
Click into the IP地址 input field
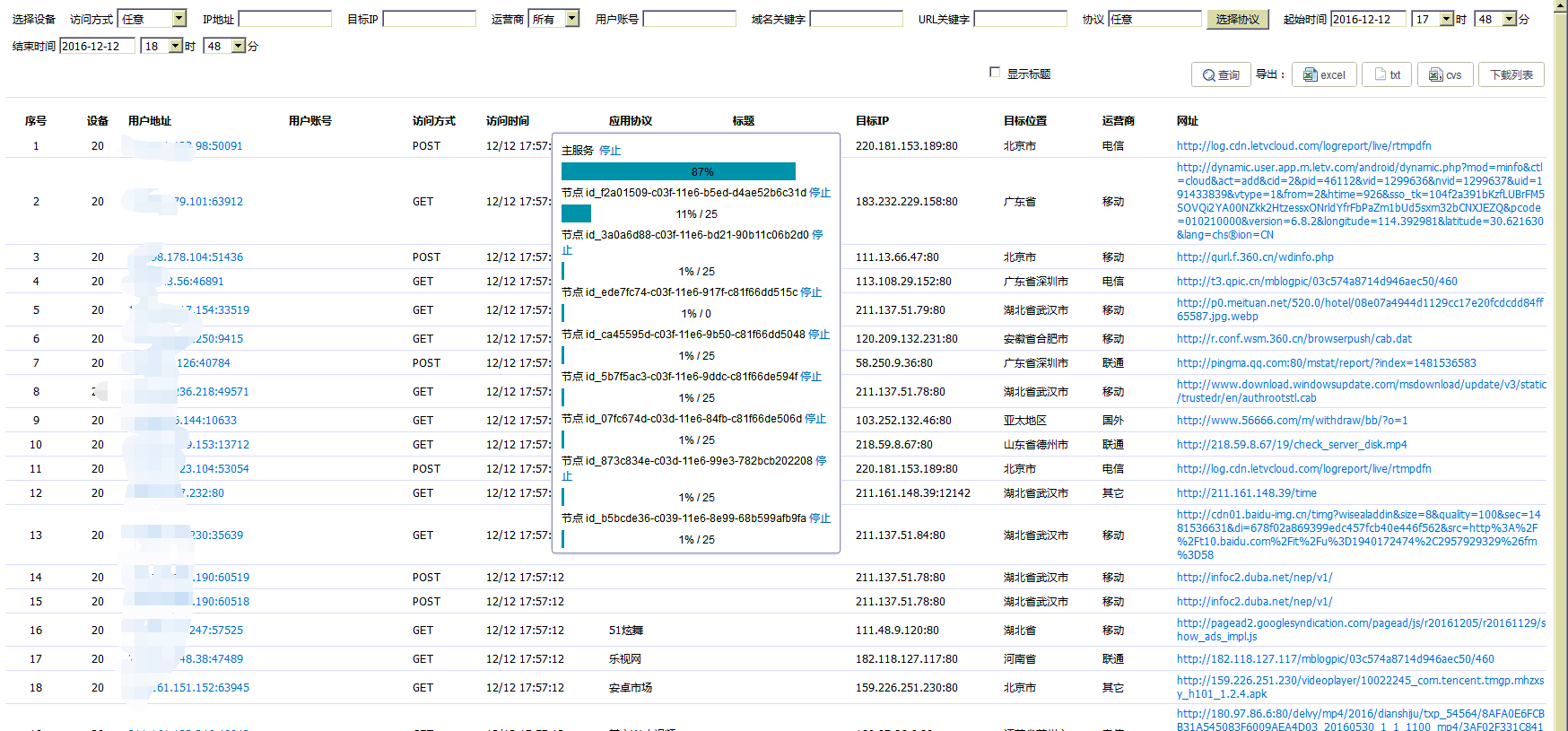coord(285,19)
